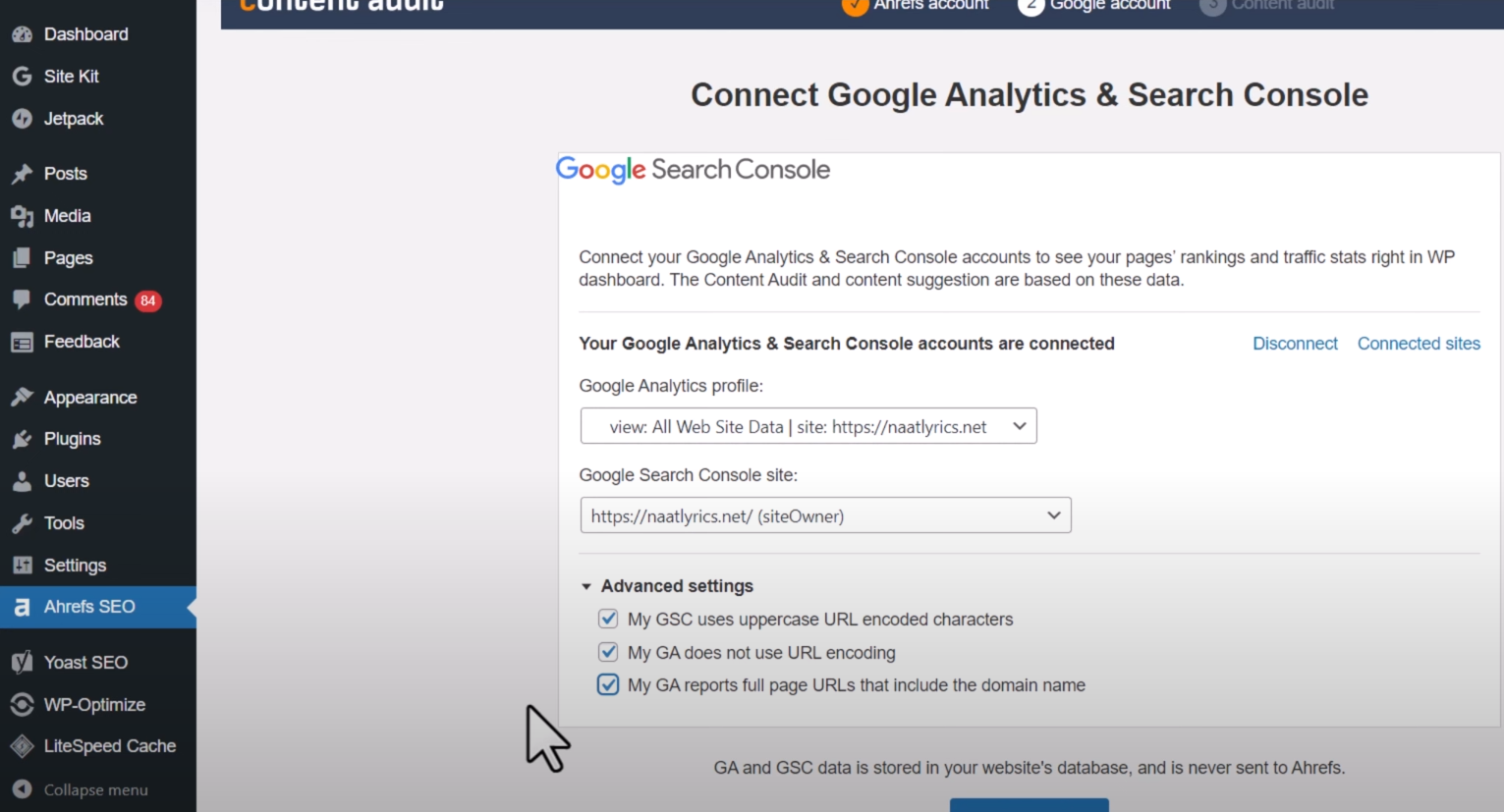Click the WP-Optimize icon in sidebar

click(22, 705)
